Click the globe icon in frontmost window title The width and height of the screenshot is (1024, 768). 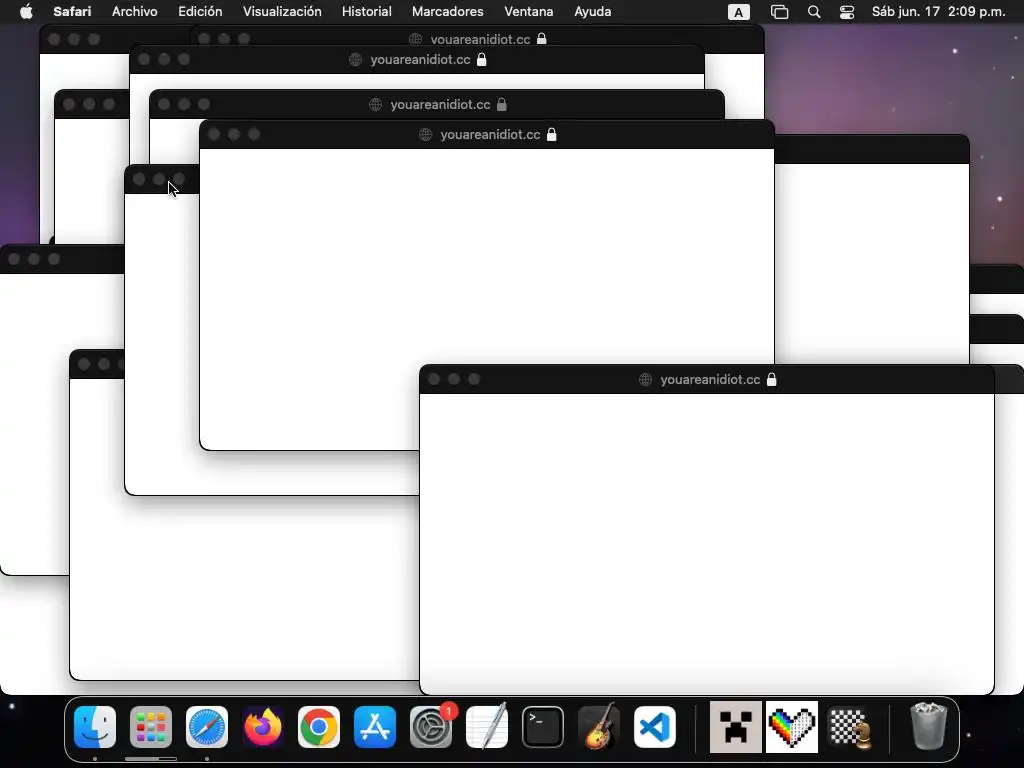(x=645, y=379)
